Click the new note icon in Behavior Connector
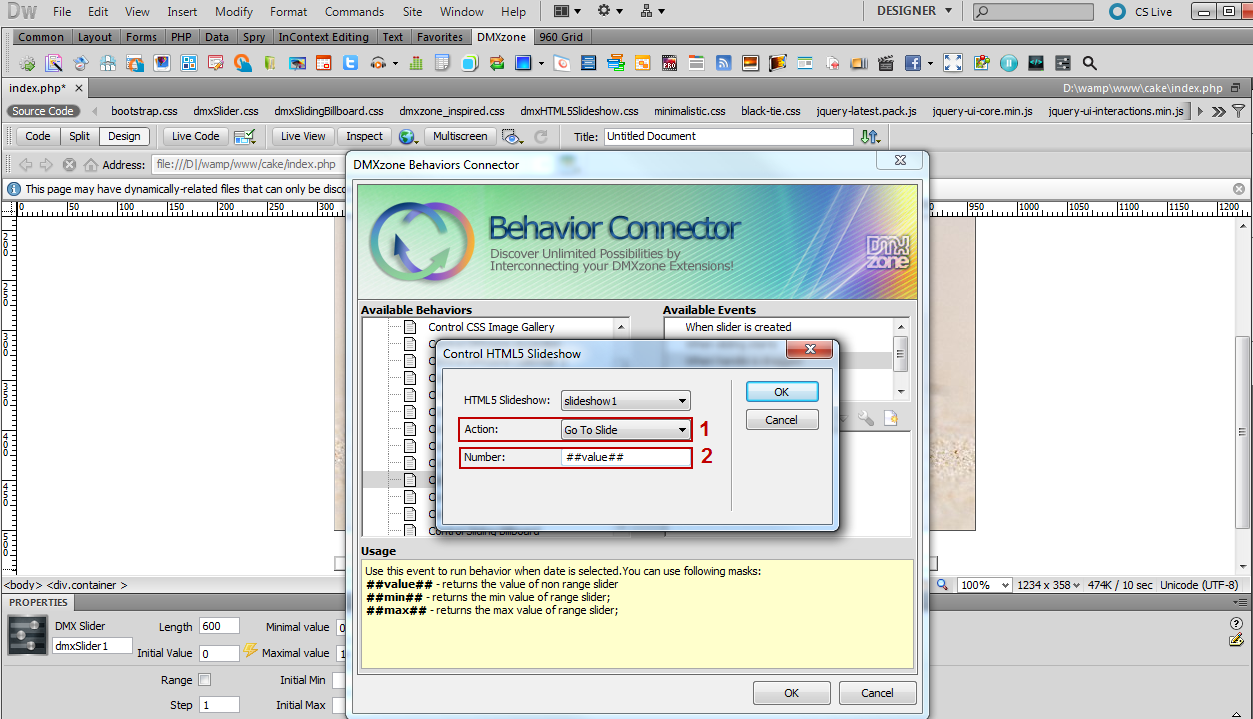The width and height of the screenshot is (1253, 719). coord(890,418)
